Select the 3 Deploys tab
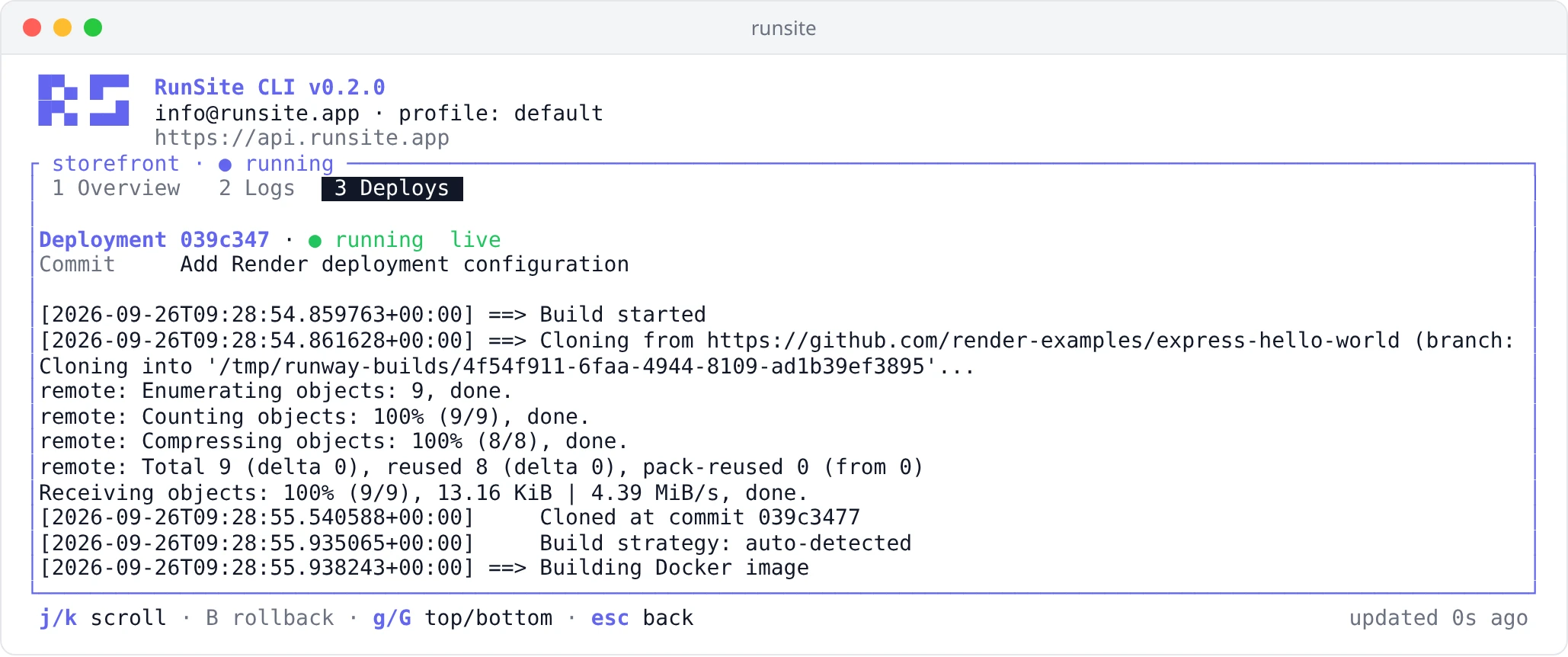1568x657 pixels. coord(392,188)
